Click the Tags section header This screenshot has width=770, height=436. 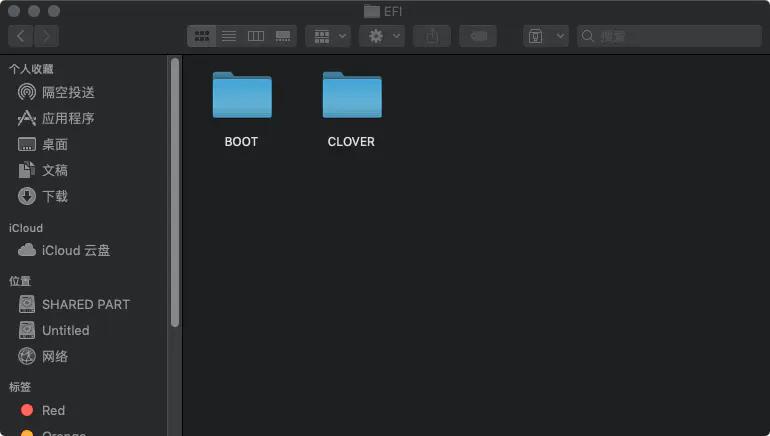pyautogui.click(x=20, y=387)
